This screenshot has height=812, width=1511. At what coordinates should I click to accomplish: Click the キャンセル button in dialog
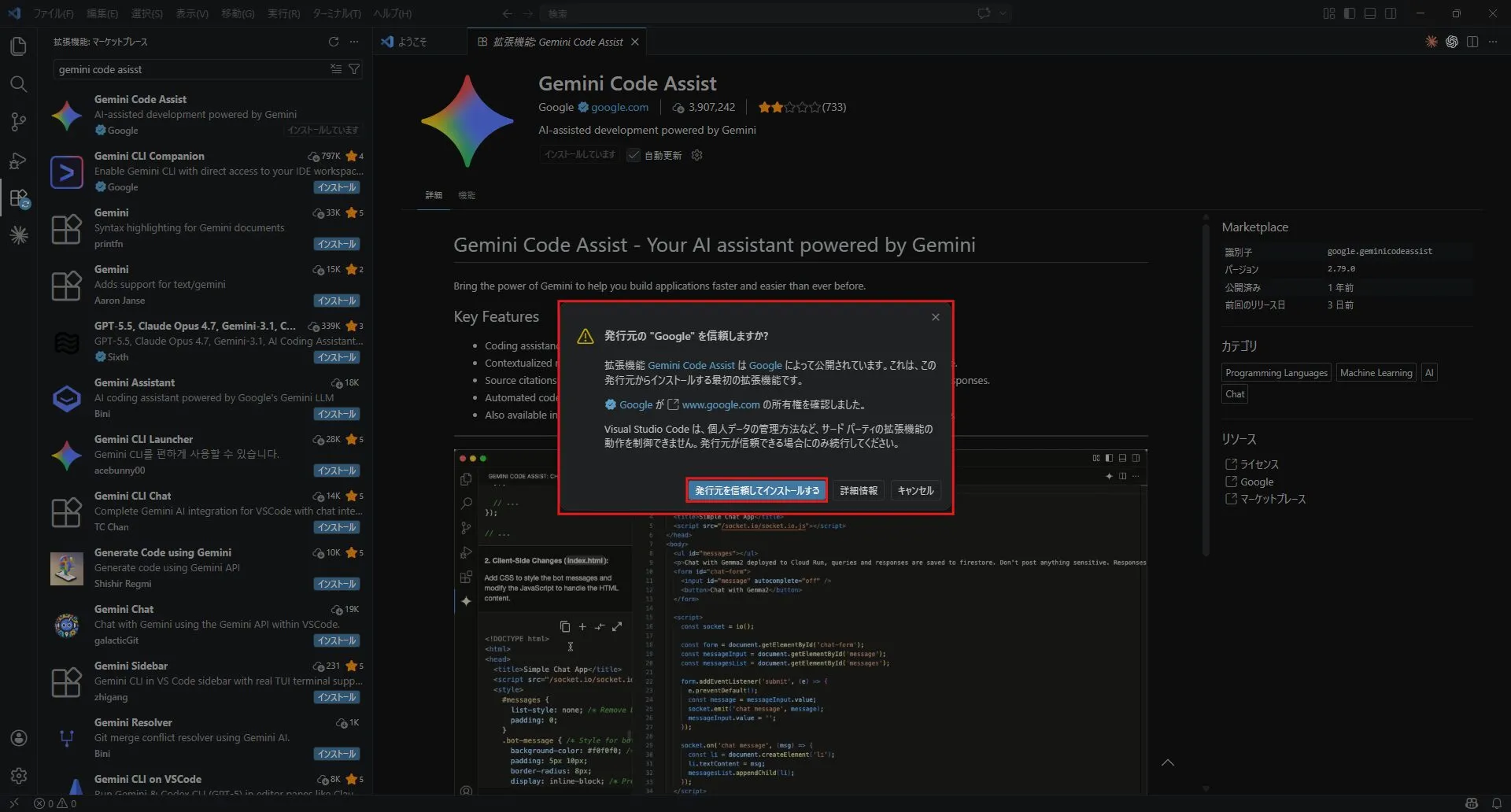pos(915,490)
